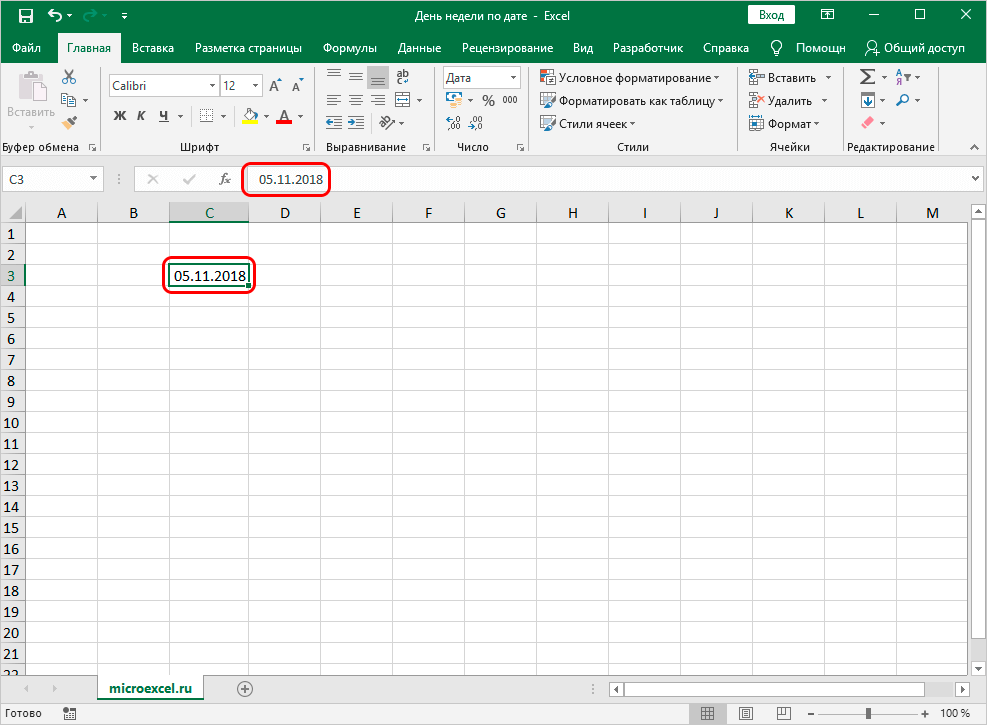Click the AutoSum sigma icon
Screen dimensions: 987x725
tap(867, 77)
